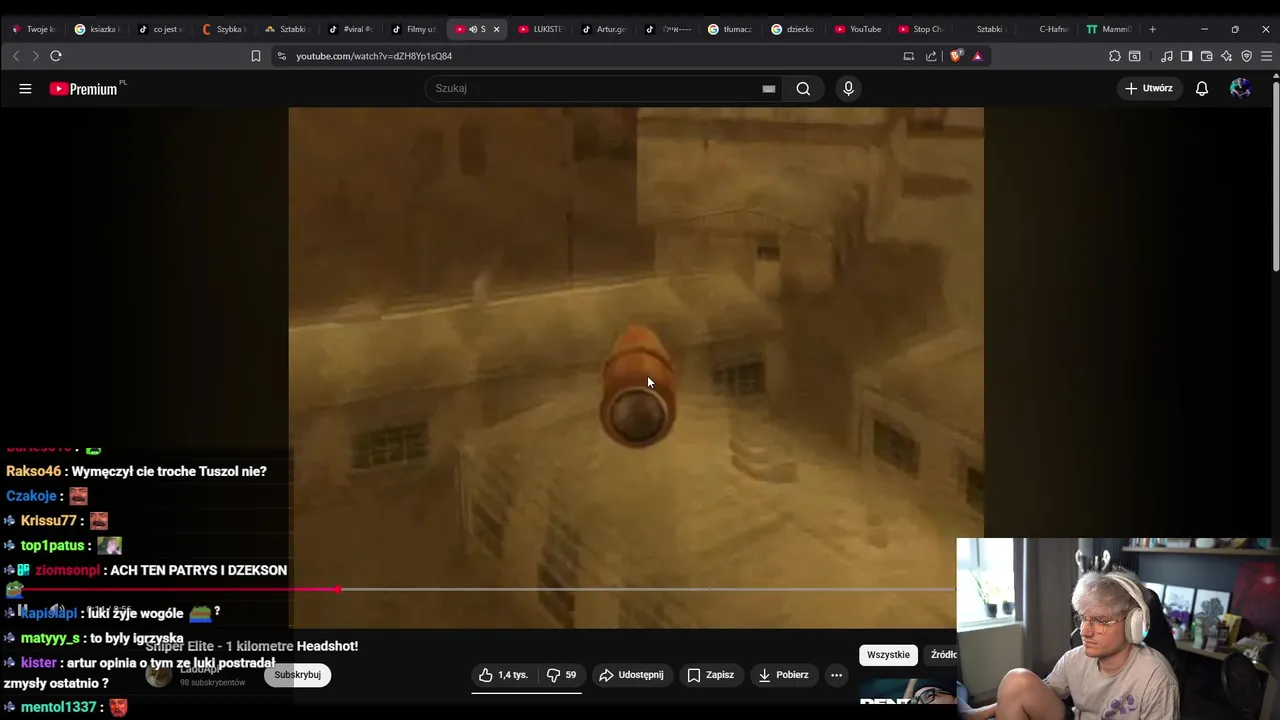This screenshot has height=720, width=1280.
Task: Mute the active tab speaker icon
Action: tap(472, 29)
